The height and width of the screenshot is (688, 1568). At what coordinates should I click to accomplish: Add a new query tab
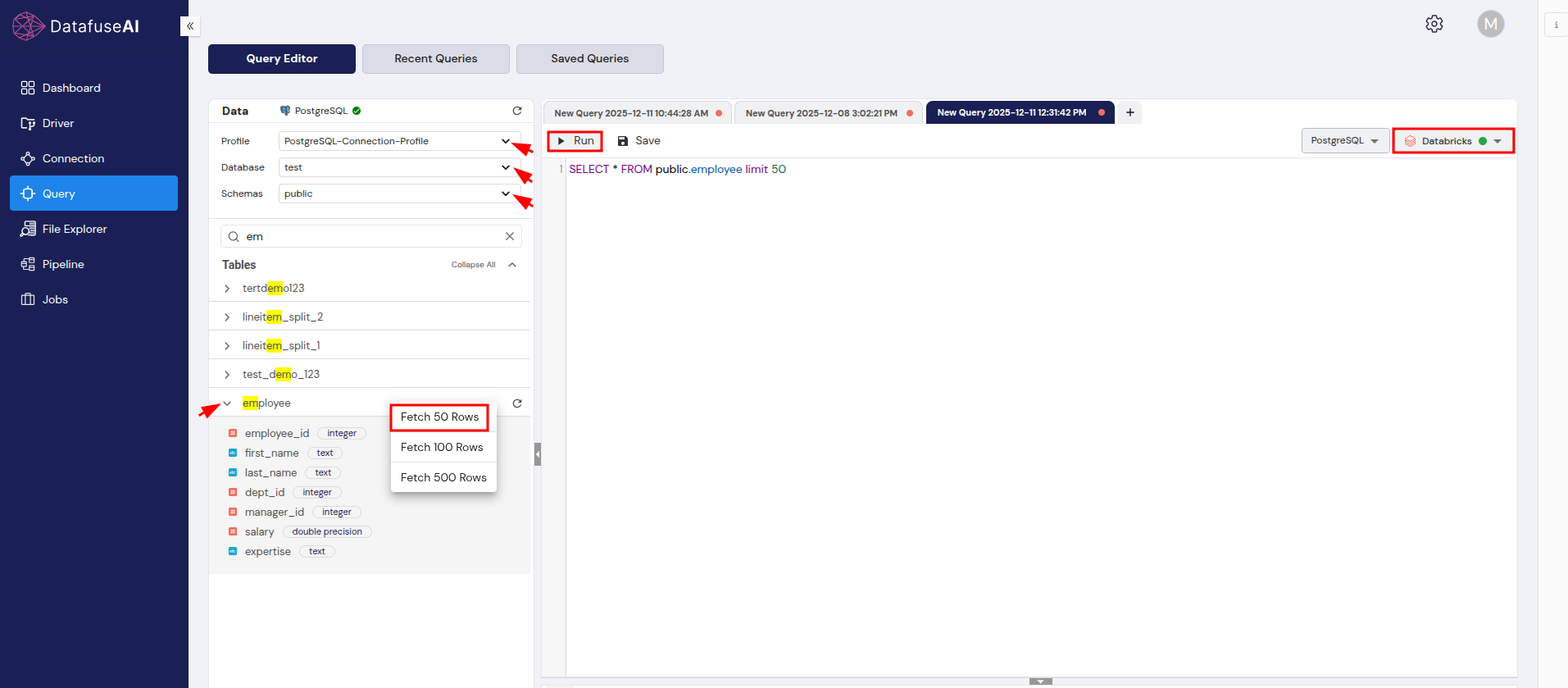click(1130, 112)
